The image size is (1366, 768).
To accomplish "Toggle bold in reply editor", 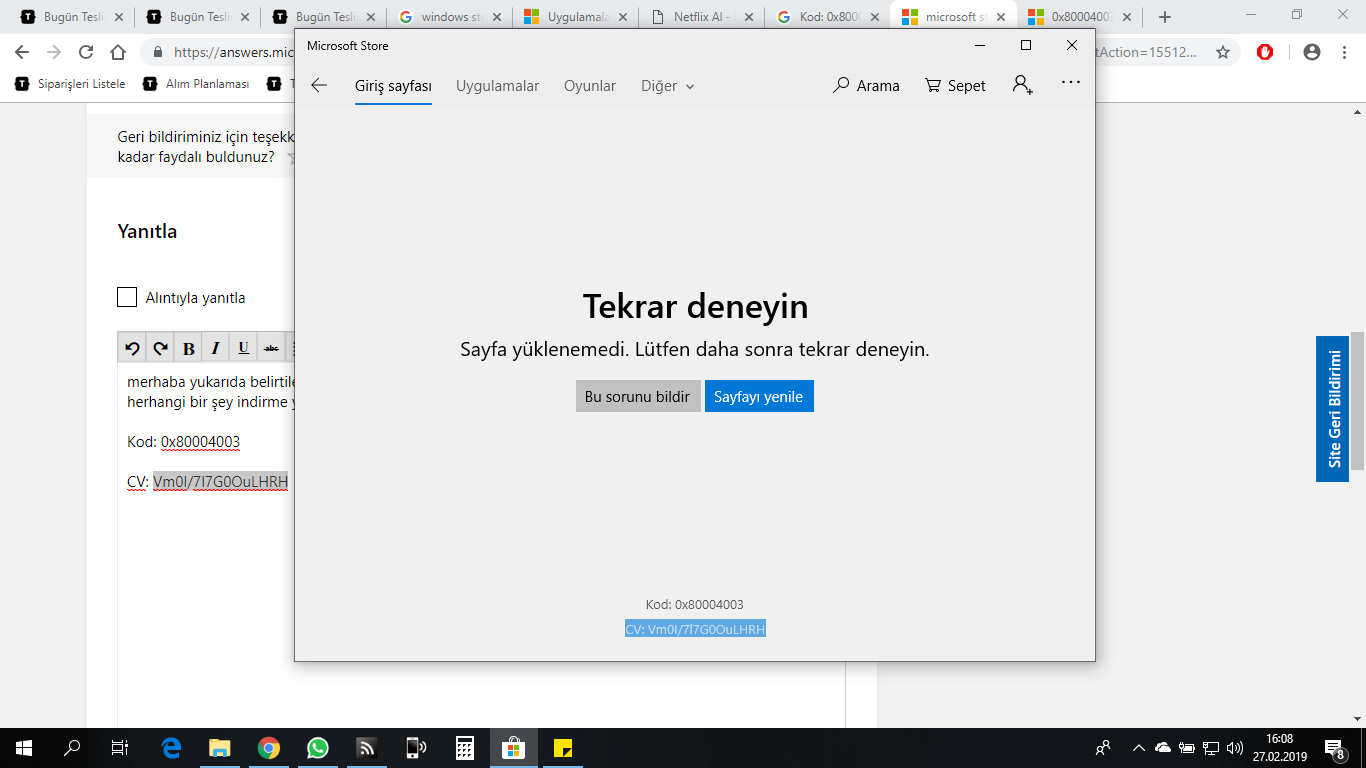I will (188, 348).
